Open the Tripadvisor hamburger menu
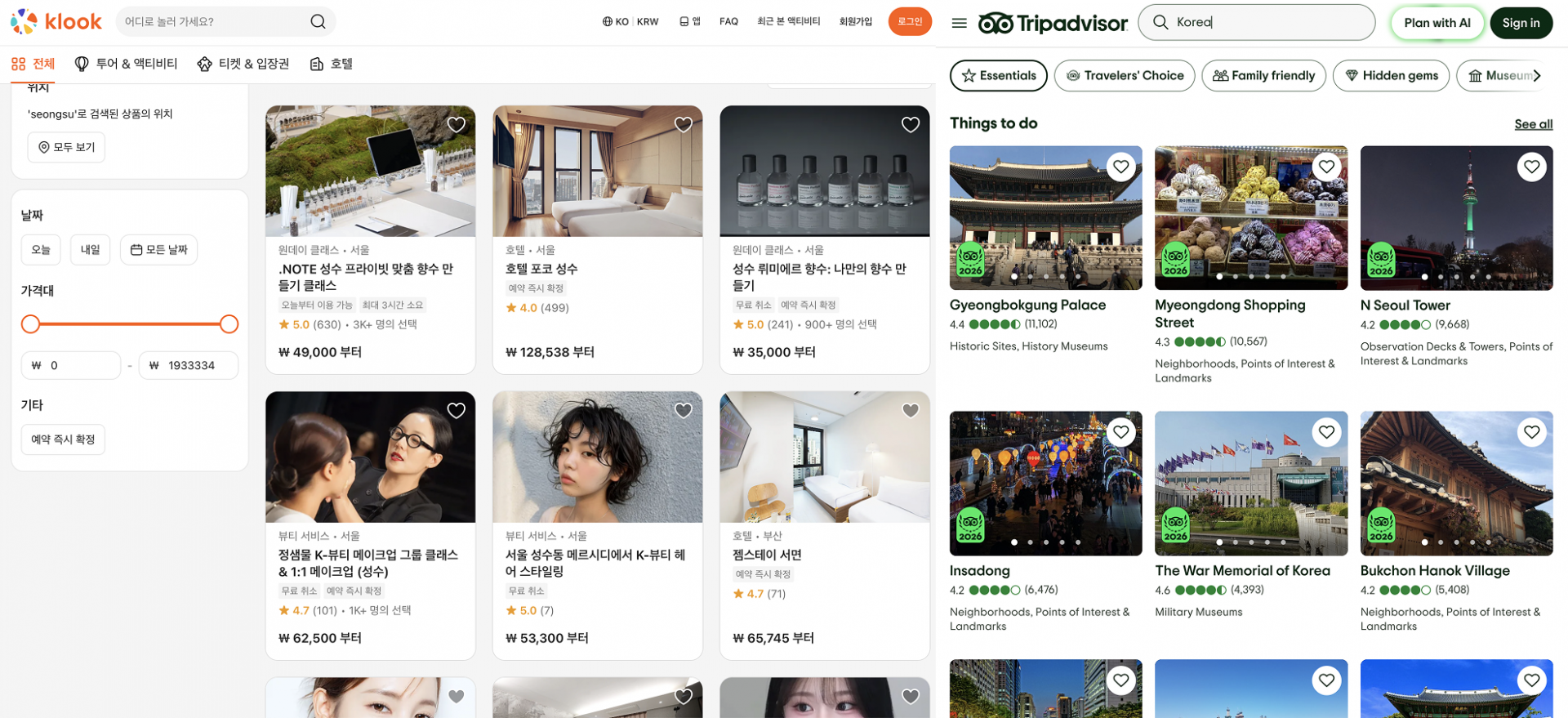The image size is (1568, 718). 960,23
